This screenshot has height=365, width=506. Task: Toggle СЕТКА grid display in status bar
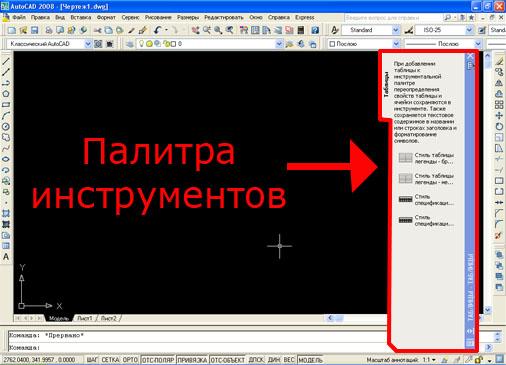110,360
